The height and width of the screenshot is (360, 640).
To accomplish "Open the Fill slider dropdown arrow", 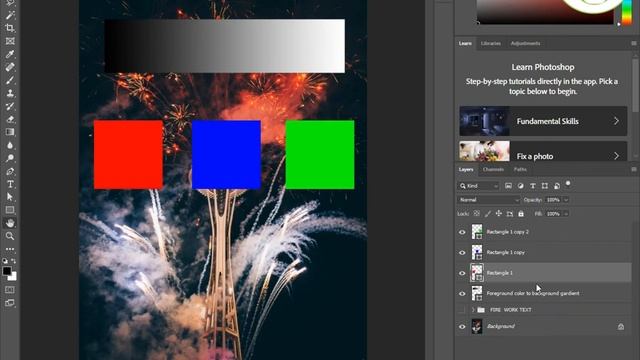I will pos(566,214).
